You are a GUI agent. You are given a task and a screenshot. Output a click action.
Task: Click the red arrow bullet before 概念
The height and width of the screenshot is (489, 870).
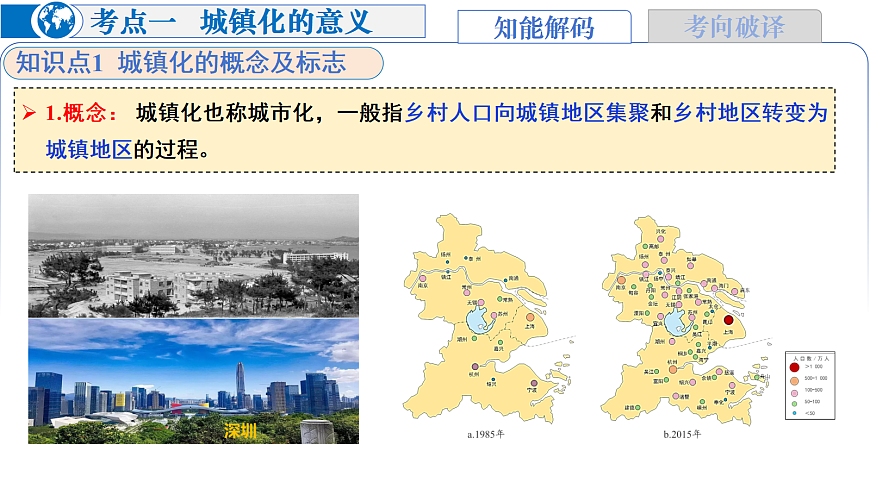tap(31, 113)
